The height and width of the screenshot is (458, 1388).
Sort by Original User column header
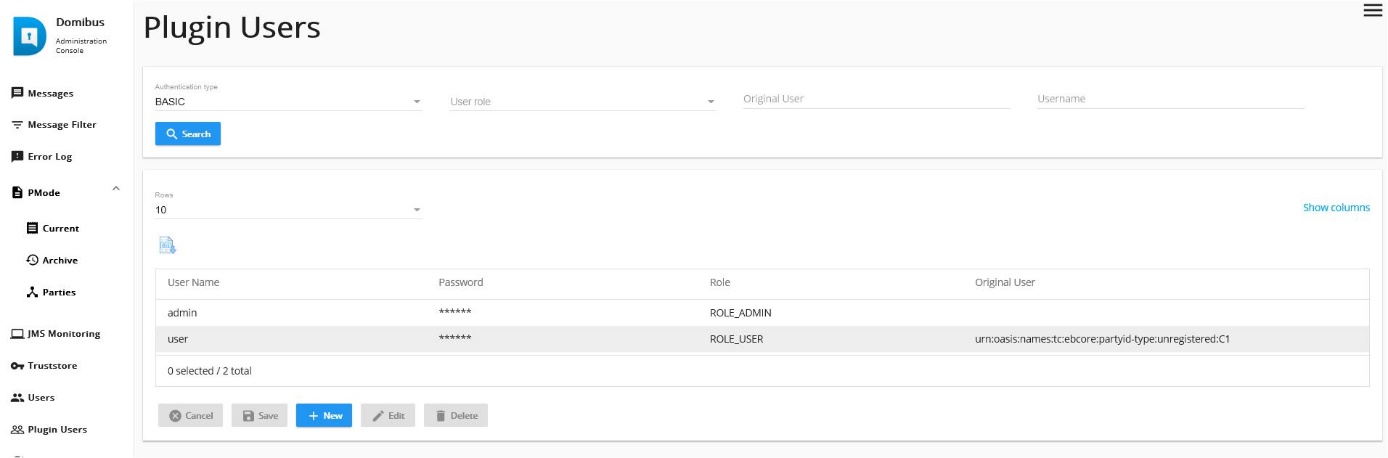1005,282
